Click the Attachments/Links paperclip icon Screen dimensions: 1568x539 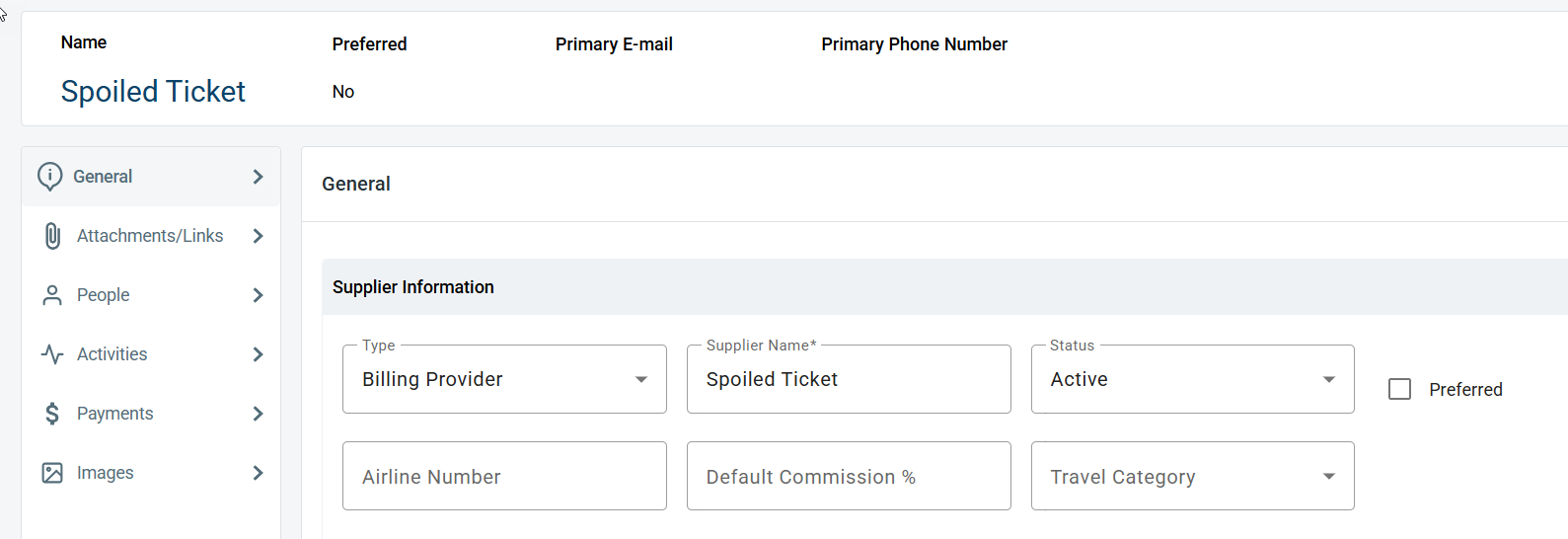pos(52,236)
